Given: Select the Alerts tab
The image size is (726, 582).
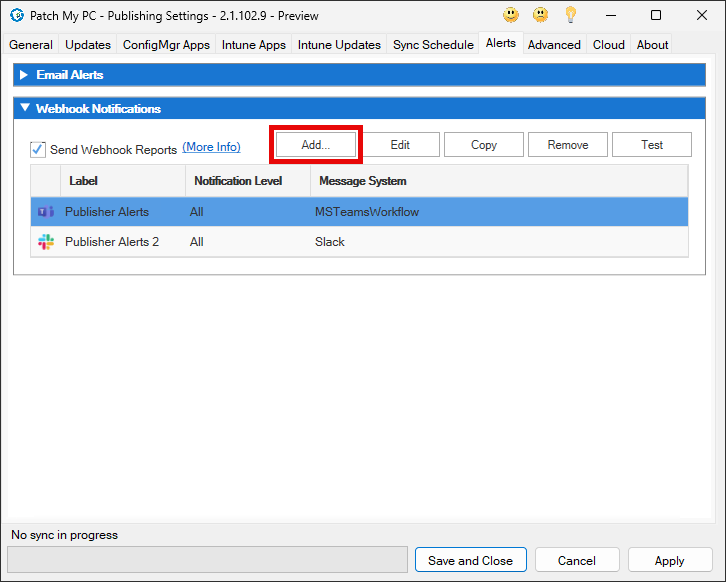Looking at the screenshot, I should 501,43.
